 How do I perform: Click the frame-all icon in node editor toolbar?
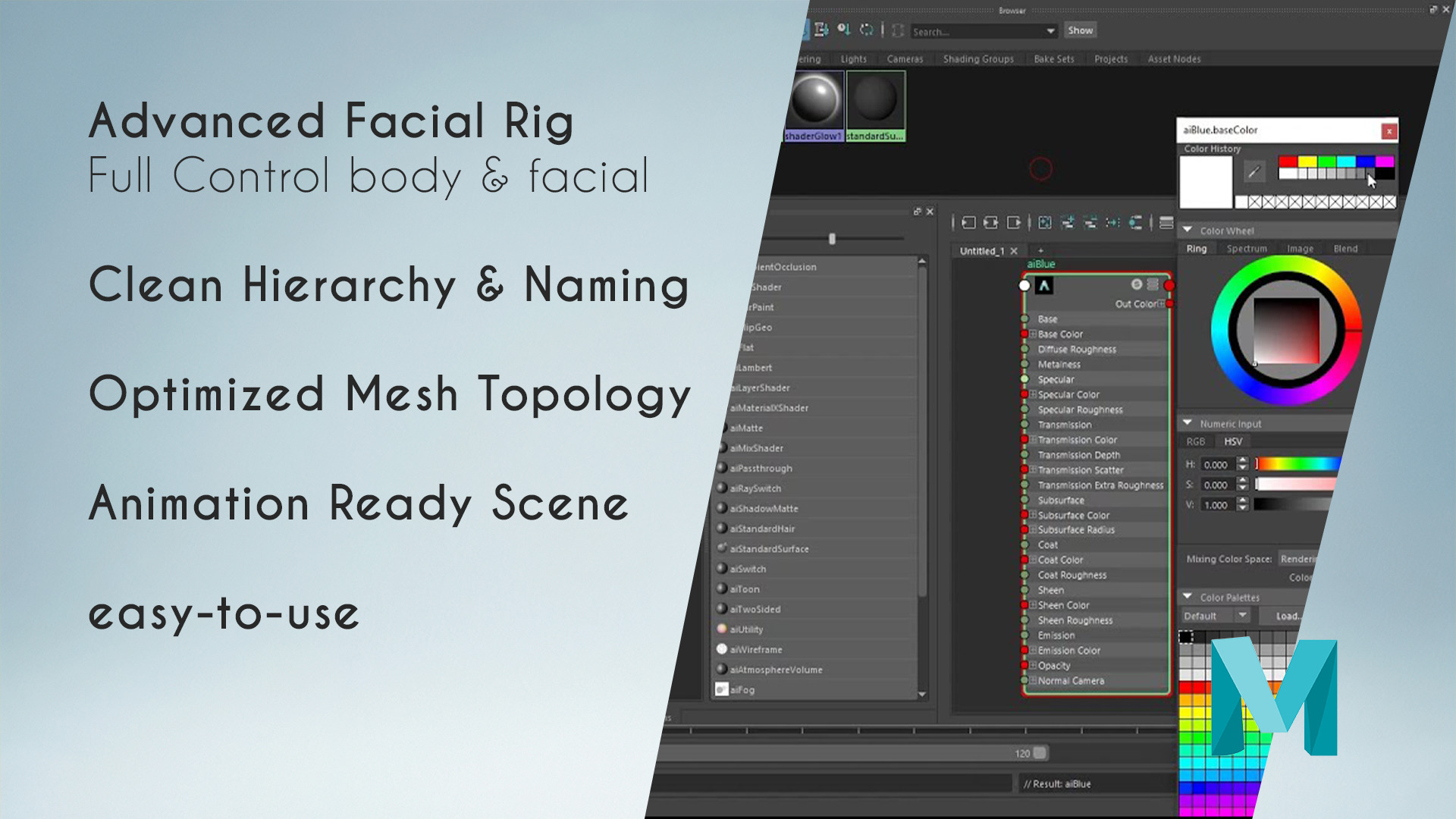[x=1045, y=222]
